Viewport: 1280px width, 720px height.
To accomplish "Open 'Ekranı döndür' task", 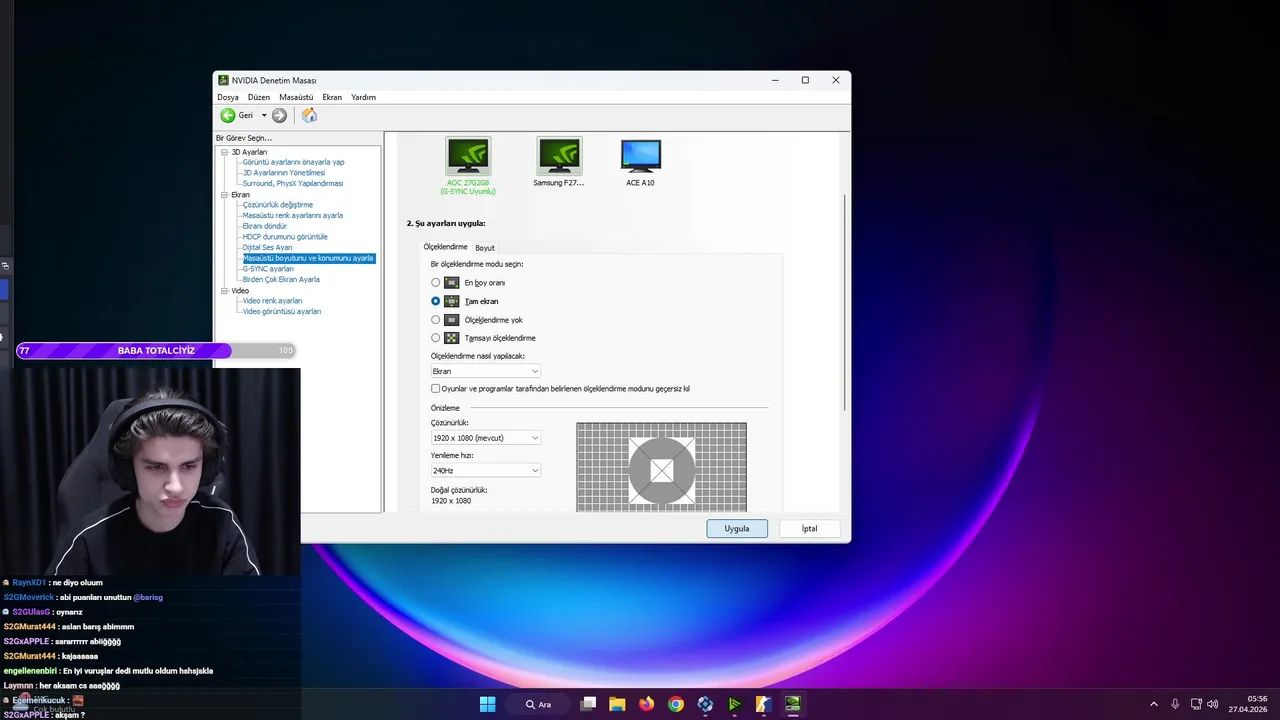I will (265, 226).
